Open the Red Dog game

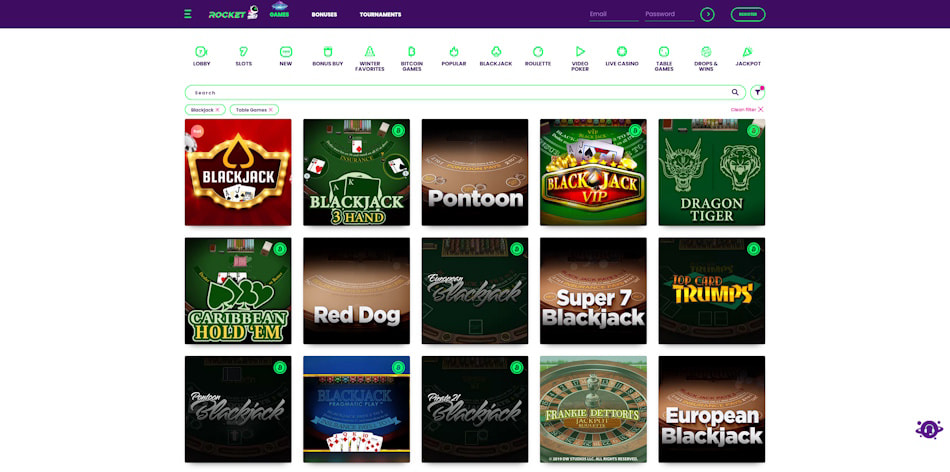(356, 291)
